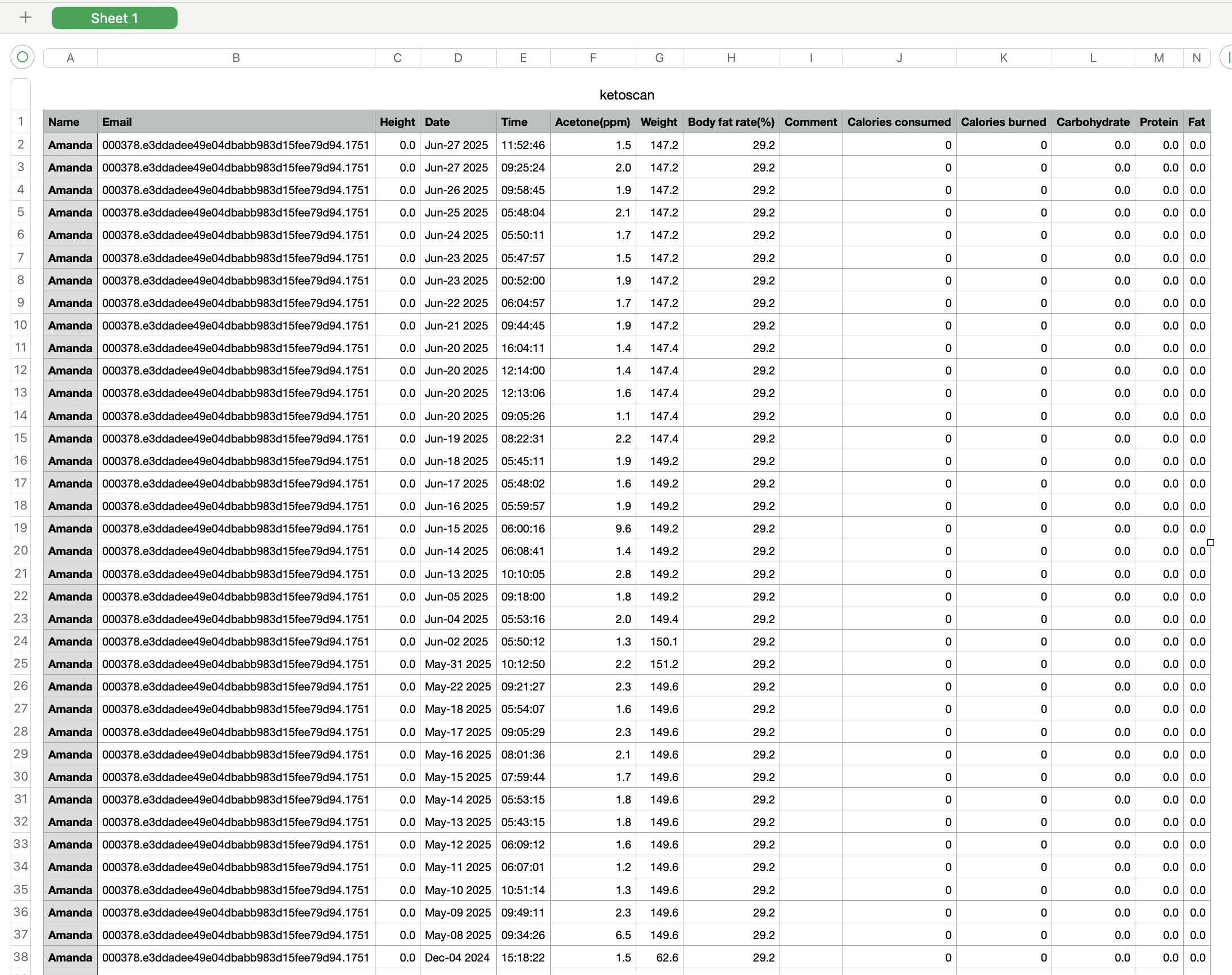Click the Height header cell
Image resolution: width=1232 pixels, height=975 pixels.
tap(397, 121)
